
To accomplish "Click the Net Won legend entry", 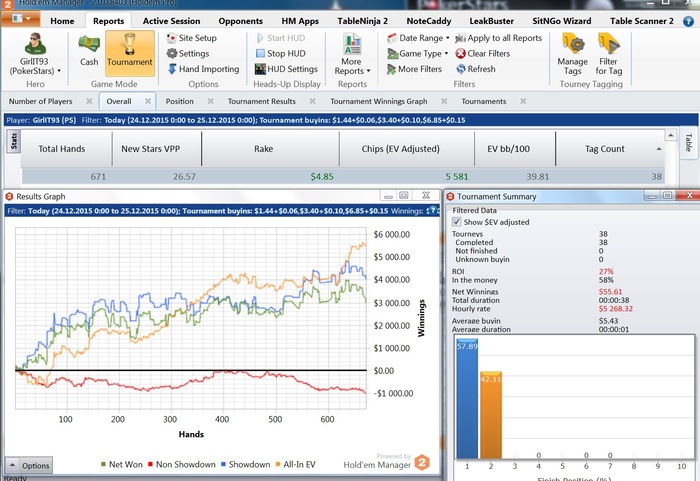I will (122, 464).
